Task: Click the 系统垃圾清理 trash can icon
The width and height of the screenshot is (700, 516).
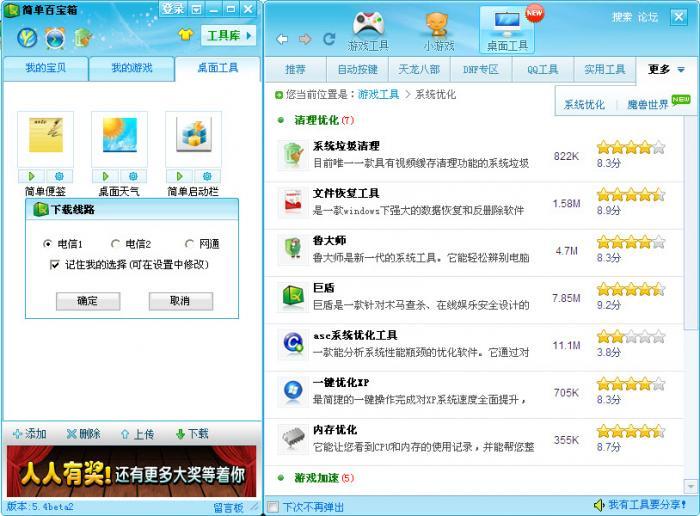Action: tap(292, 155)
